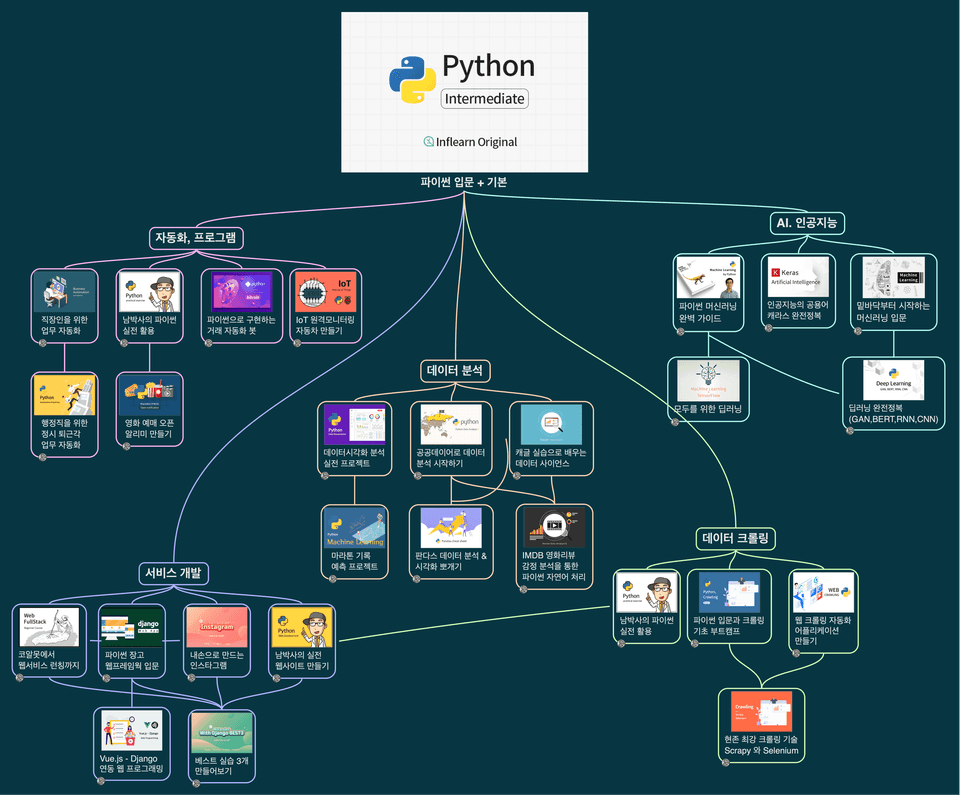Click link icon on 모두를 위한 딥러닝 card
Screen dimensions: 960x795
[675, 421]
